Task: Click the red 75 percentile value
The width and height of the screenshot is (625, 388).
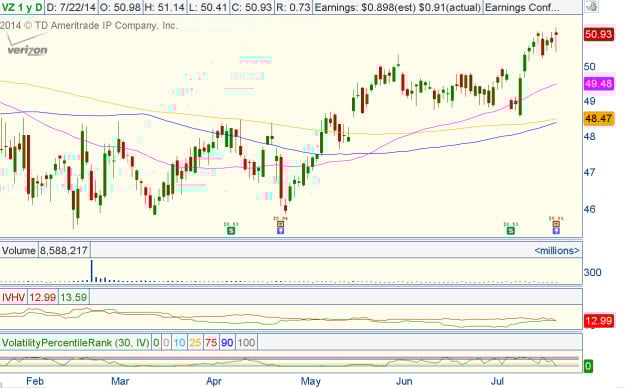Action: 211,343
